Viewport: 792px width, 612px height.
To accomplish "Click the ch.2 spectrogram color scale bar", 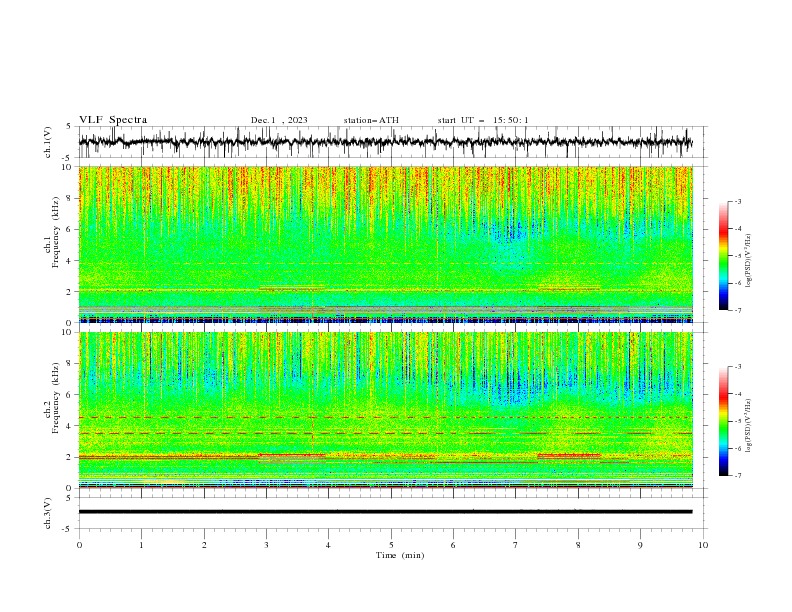I will 723,421.
